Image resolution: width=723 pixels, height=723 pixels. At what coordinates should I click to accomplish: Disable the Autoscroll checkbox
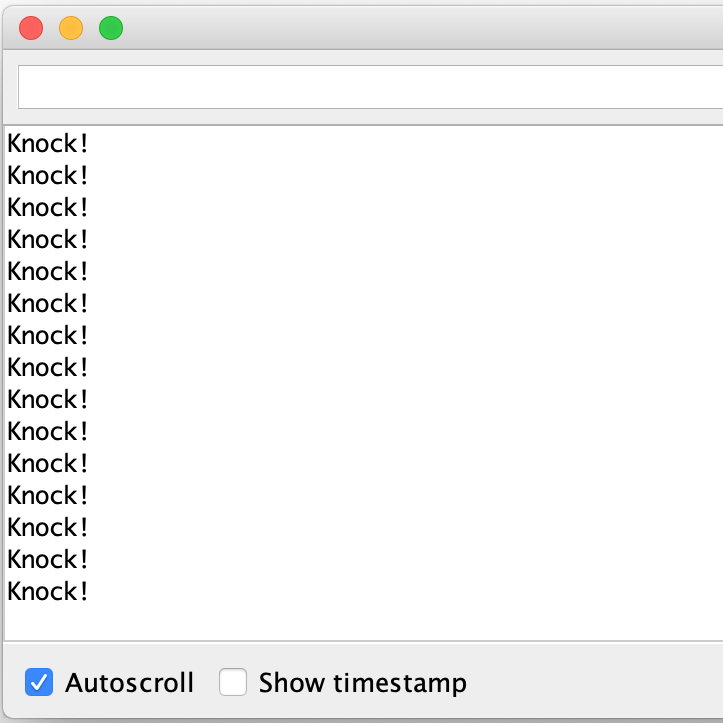(x=39, y=682)
